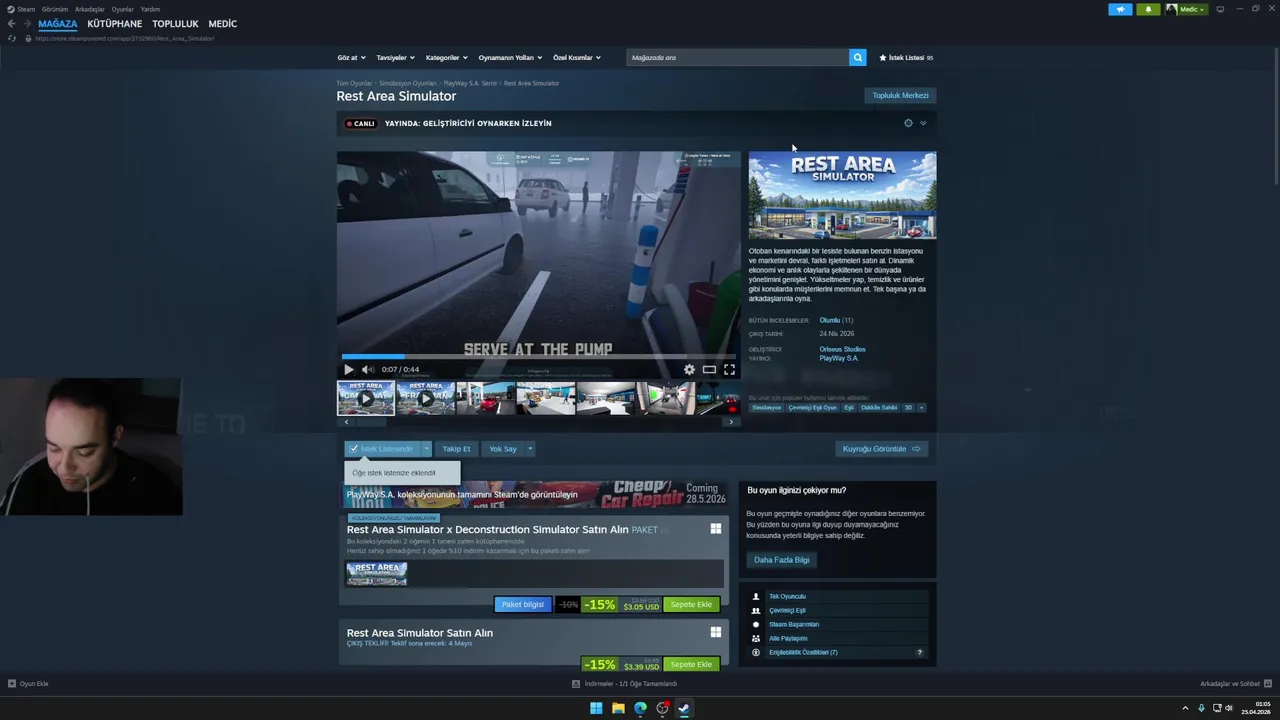Open the Oynamanın Yolları dropdown menu
Screen dimensions: 1280x720
coord(510,57)
